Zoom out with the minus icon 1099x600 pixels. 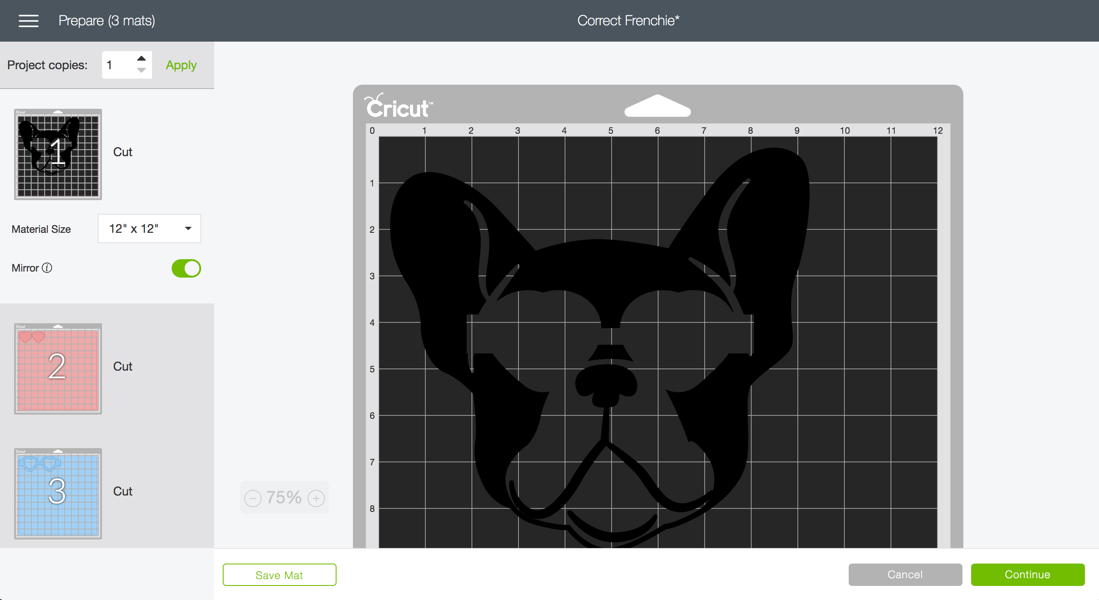click(253, 498)
